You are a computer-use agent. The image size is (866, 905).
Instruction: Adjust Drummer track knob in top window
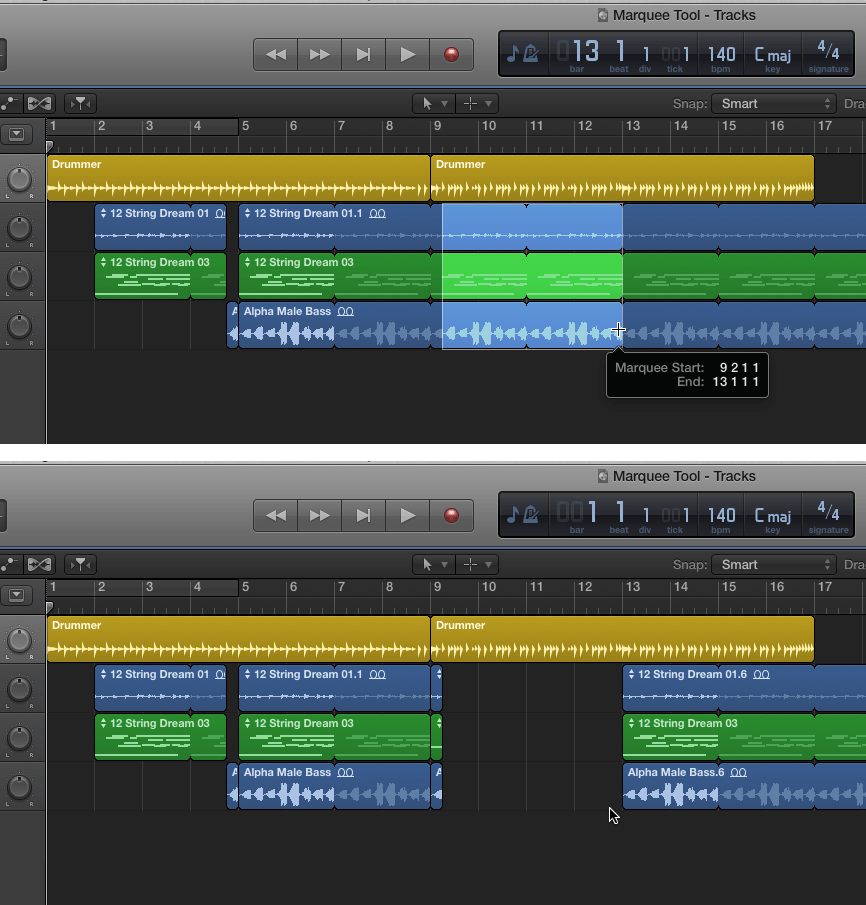[20, 179]
